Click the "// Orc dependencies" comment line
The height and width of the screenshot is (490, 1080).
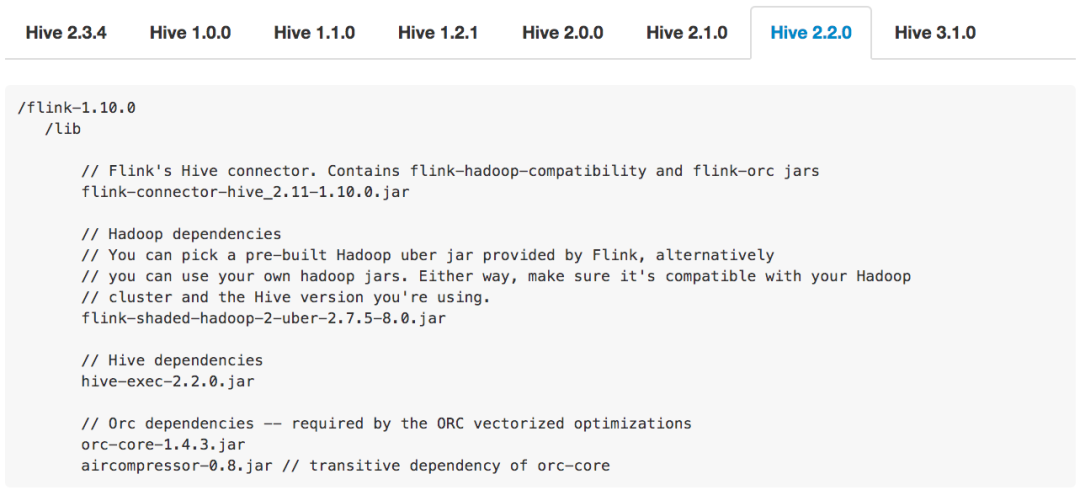tap(386, 423)
